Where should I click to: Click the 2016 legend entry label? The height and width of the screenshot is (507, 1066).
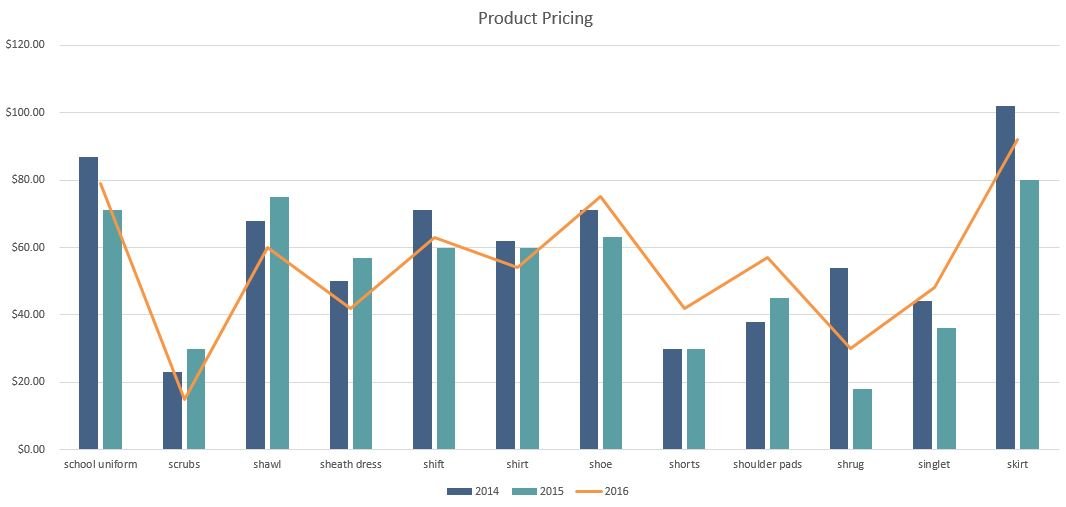[617, 491]
